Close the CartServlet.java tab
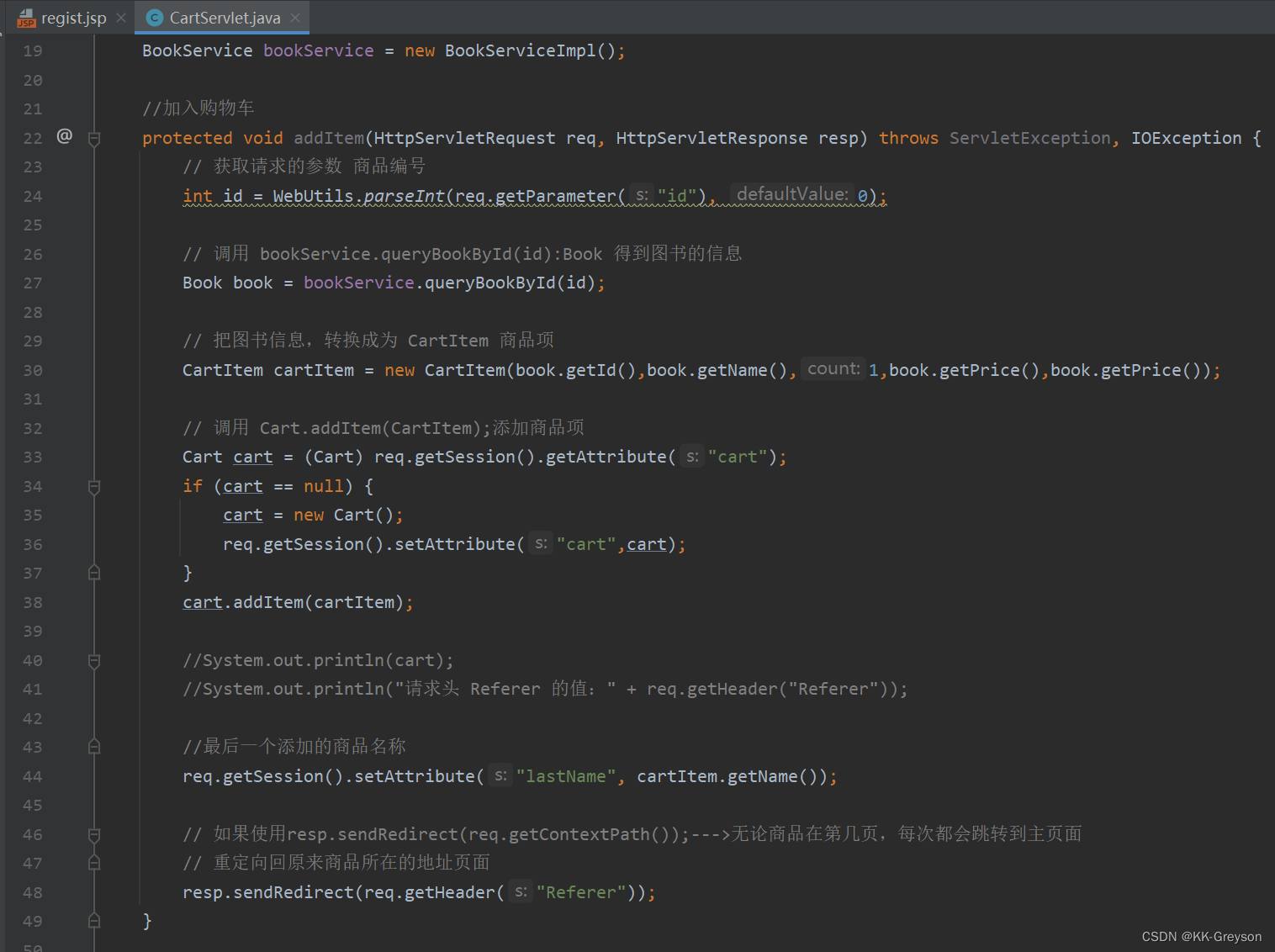Image resolution: width=1275 pixels, height=952 pixels. (x=295, y=18)
